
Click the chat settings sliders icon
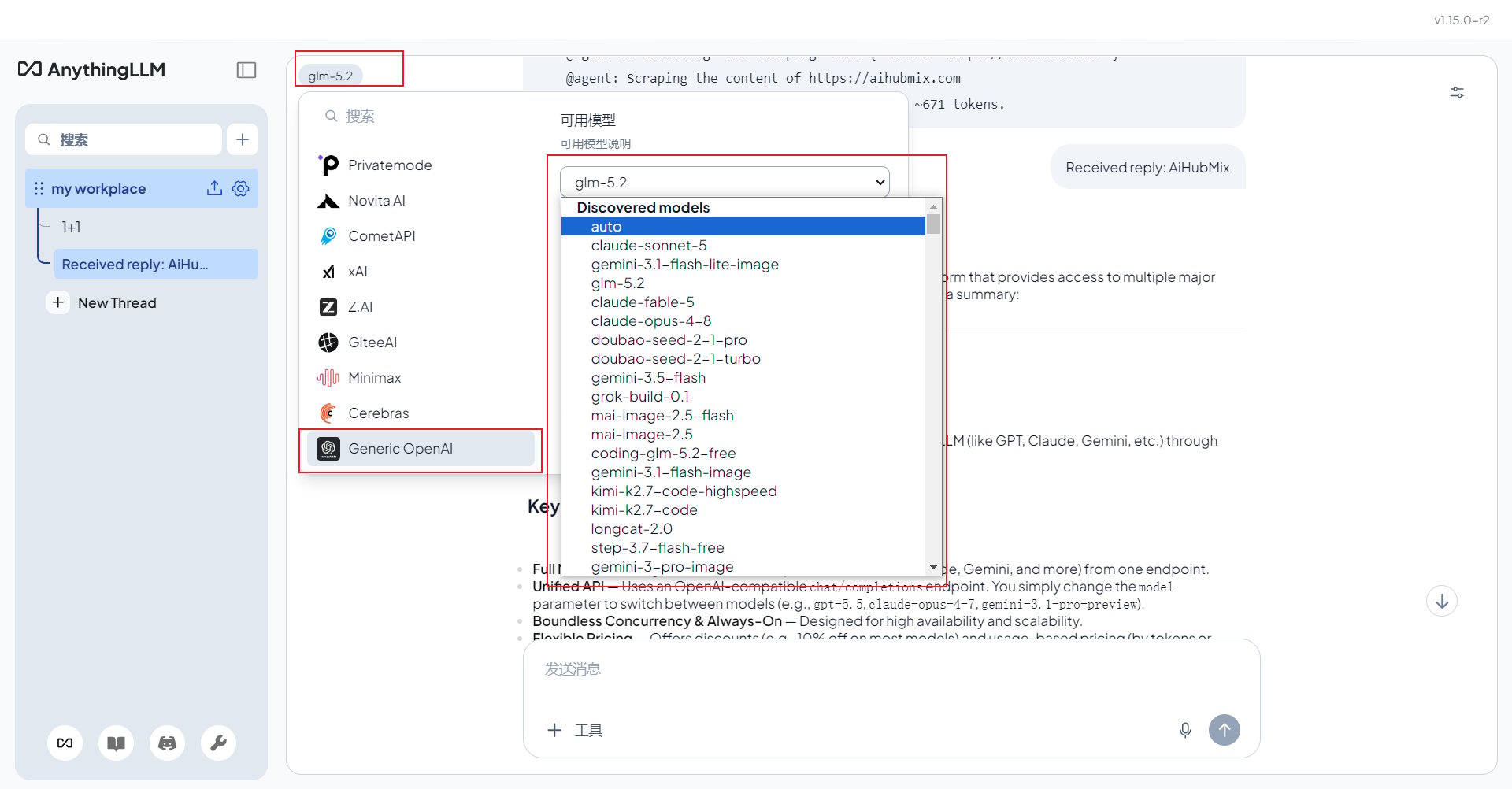(x=1457, y=93)
